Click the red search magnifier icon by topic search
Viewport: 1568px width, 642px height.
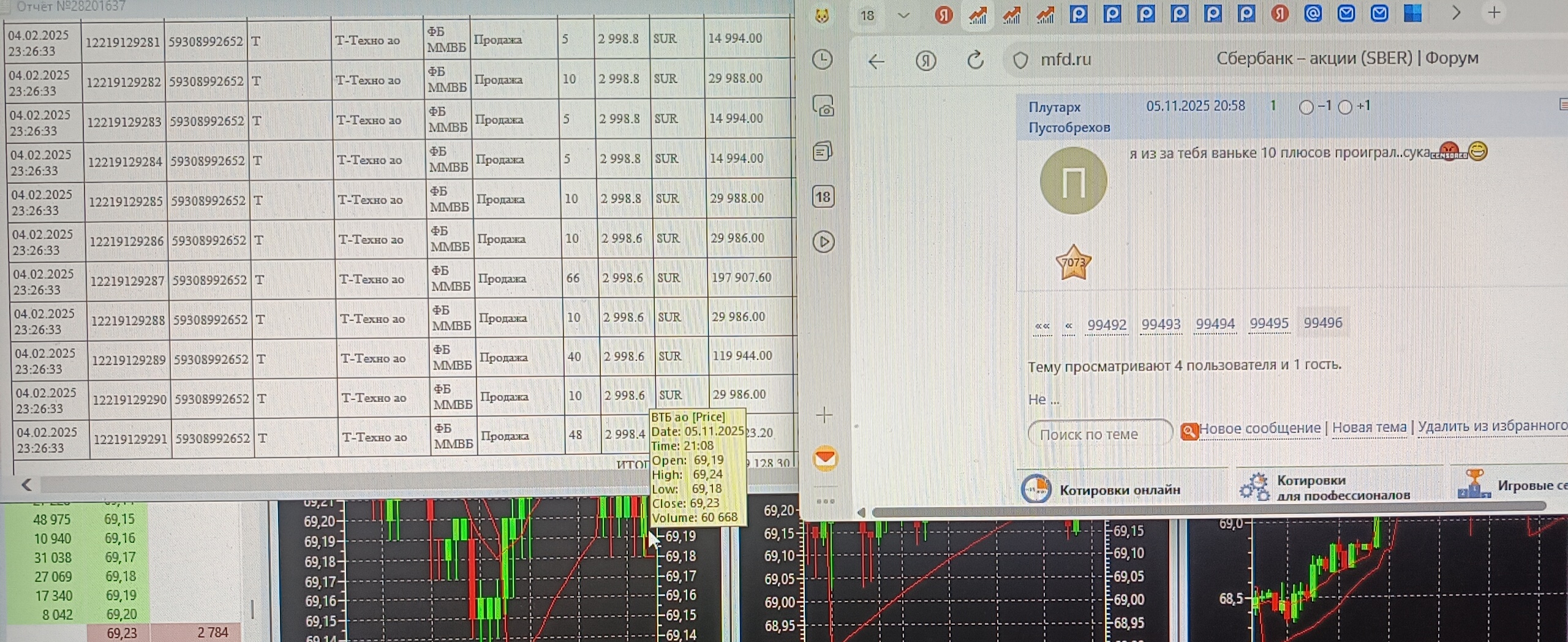pyautogui.click(x=1189, y=431)
